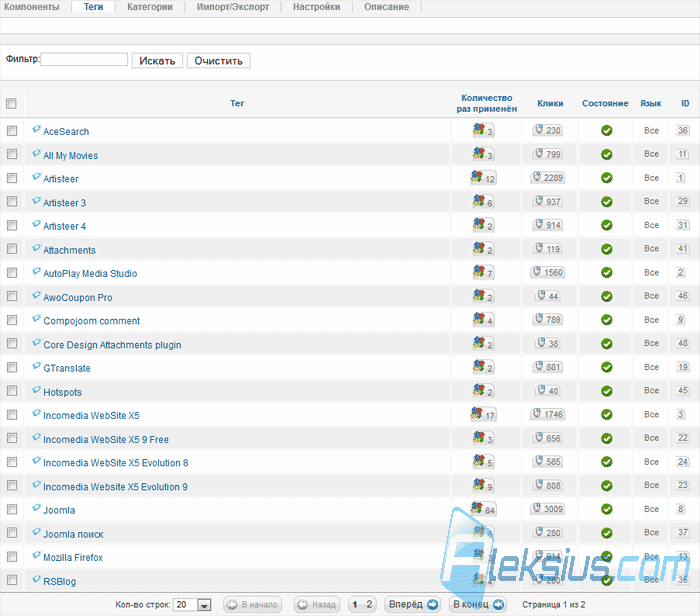Toggle published state icon for All My Movies
This screenshot has width=700, height=616.
coord(606,154)
